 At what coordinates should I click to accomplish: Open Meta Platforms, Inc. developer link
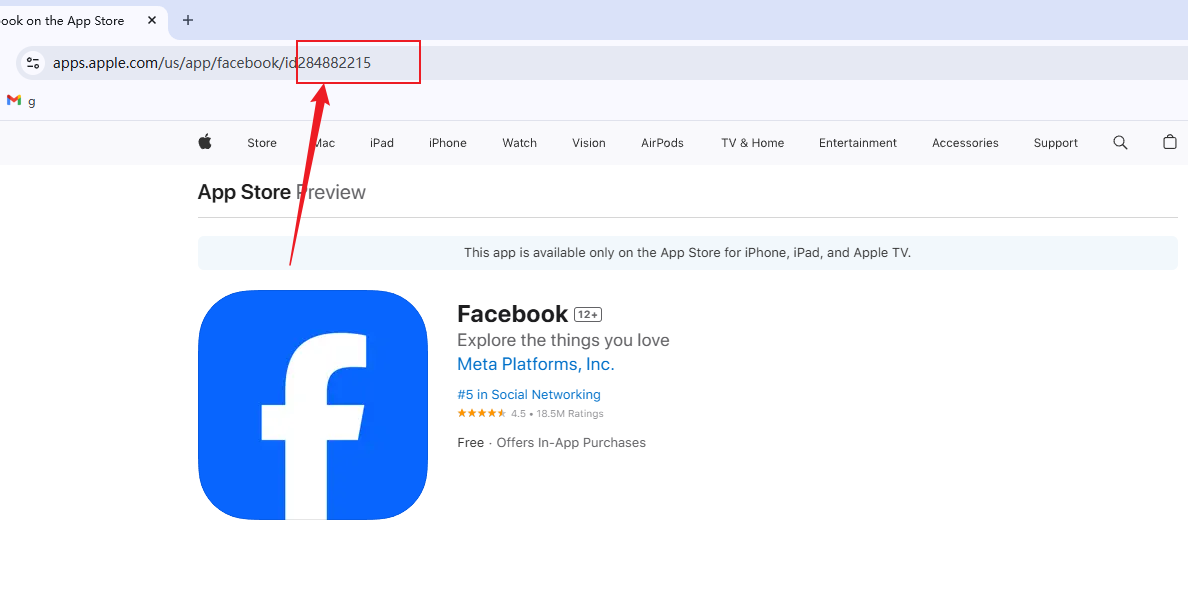click(x=535, y=364)
